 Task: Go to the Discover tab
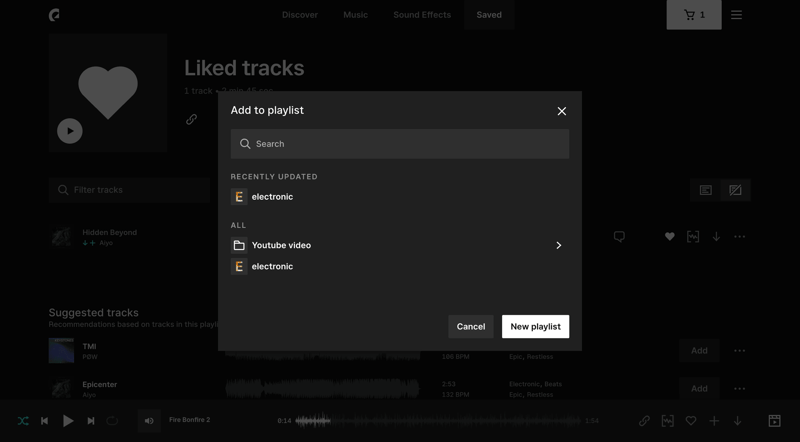click(x=300, y=15)
